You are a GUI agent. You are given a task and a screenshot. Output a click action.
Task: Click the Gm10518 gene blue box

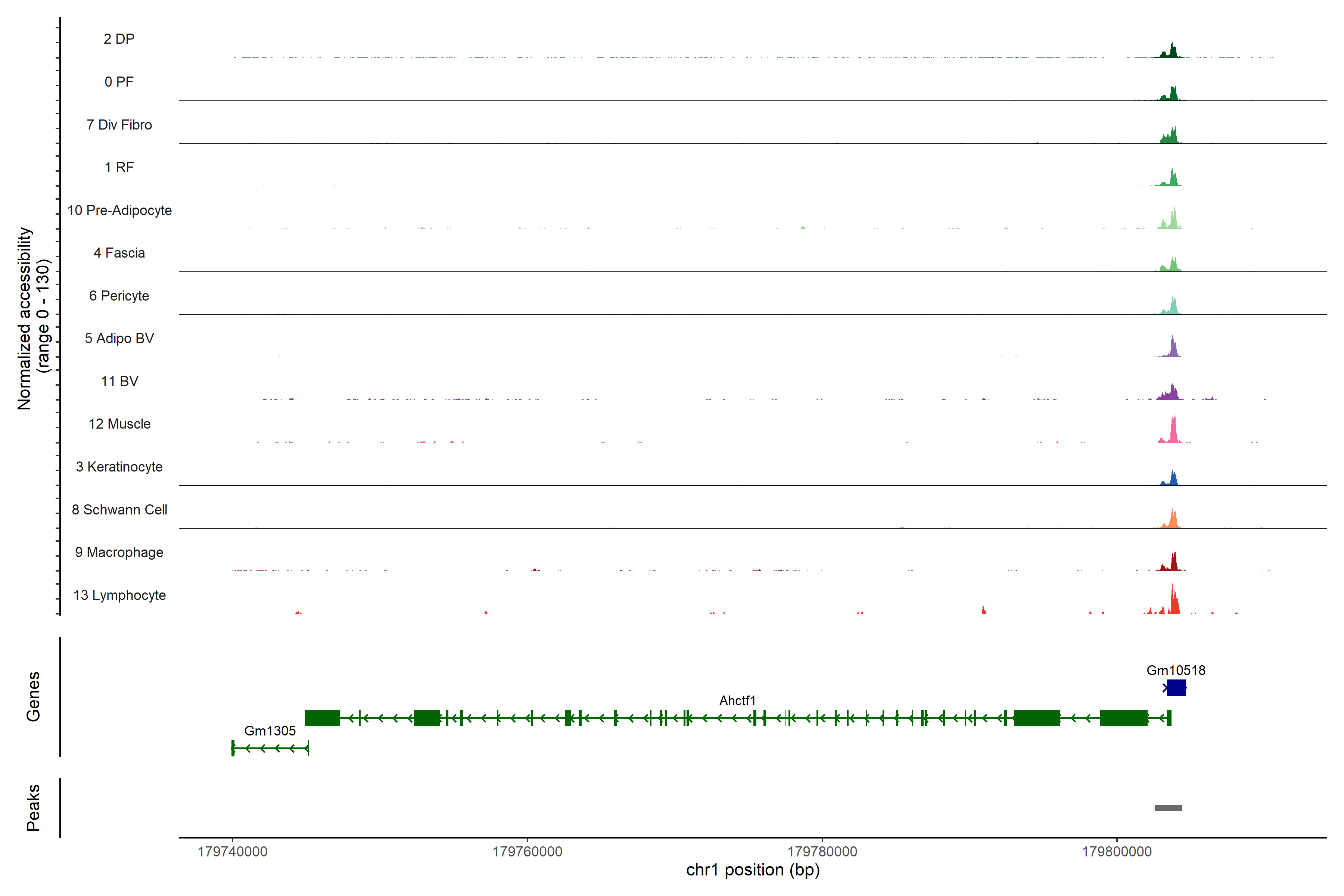click(1176, 687)
